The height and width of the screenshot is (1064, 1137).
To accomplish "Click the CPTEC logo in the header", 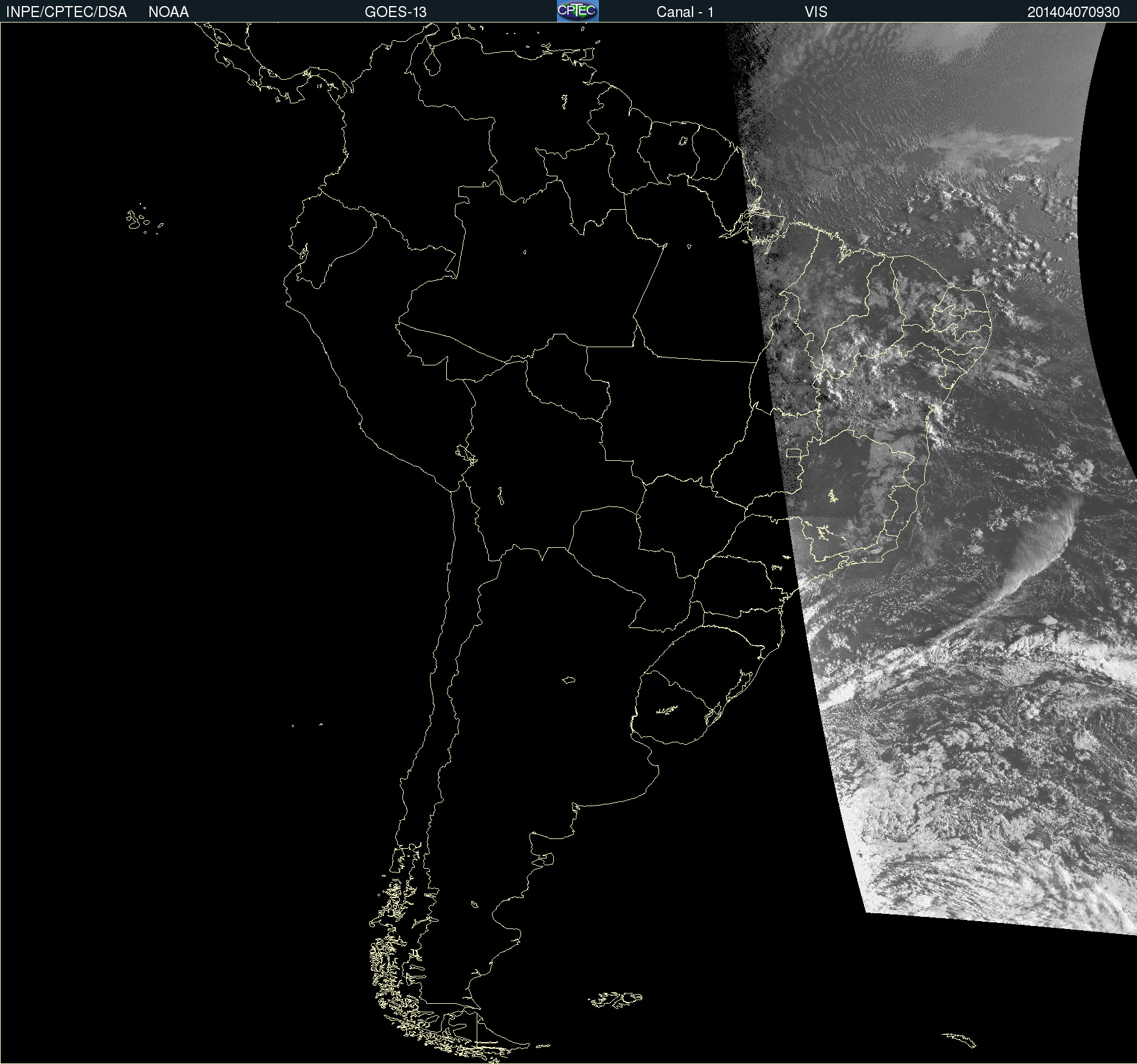I will 577,11.
